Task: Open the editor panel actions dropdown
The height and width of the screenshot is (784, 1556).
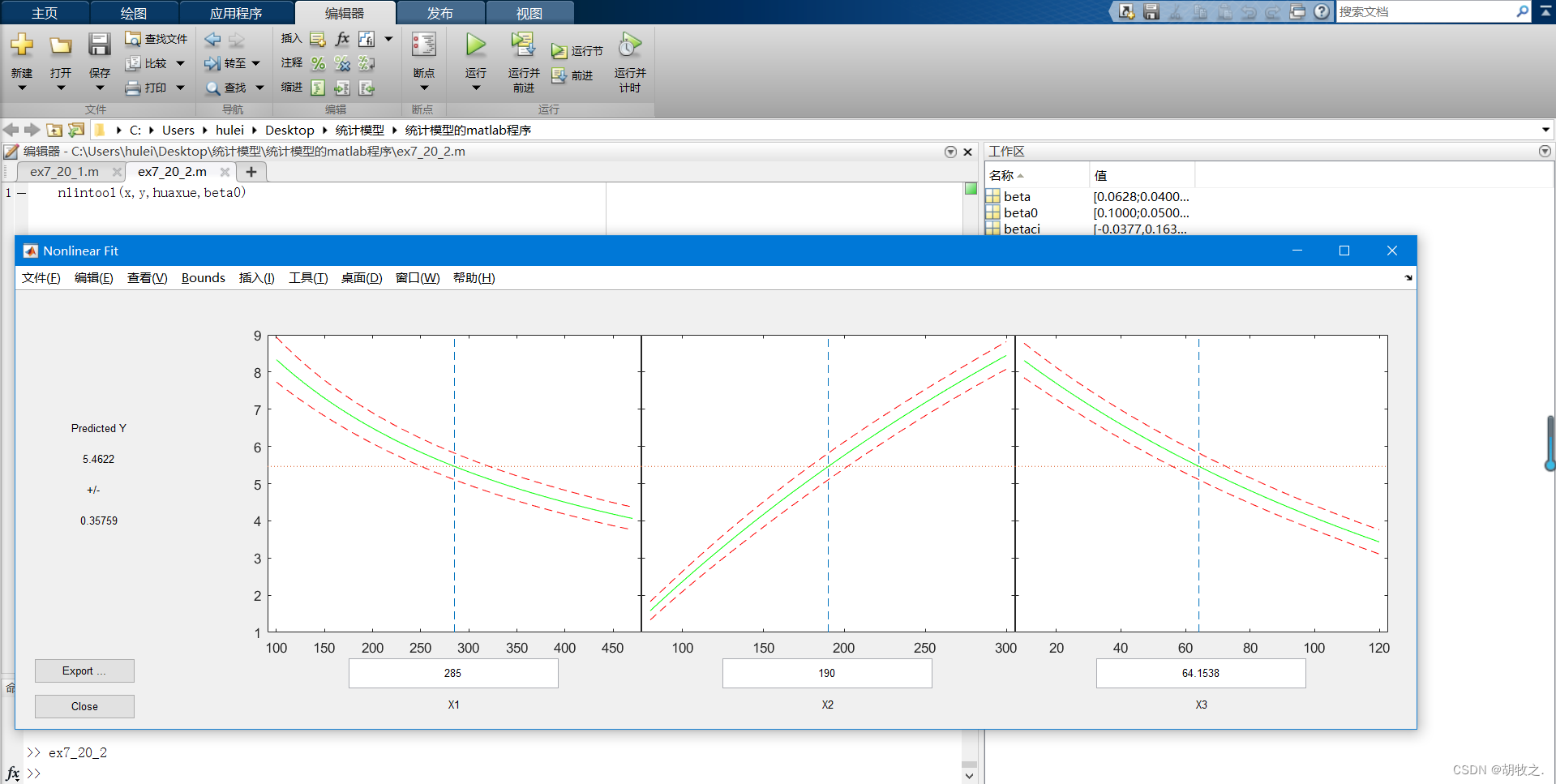Action: 950,152
